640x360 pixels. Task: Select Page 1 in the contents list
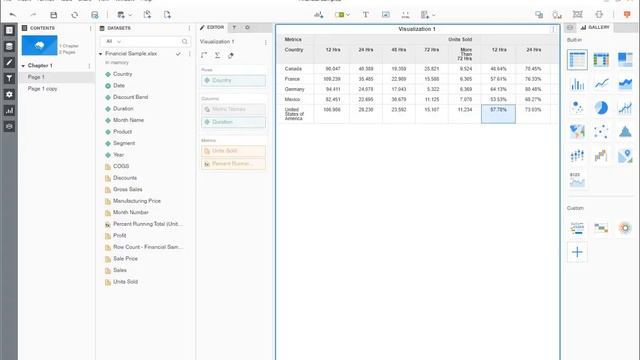(x=57, y=77)
